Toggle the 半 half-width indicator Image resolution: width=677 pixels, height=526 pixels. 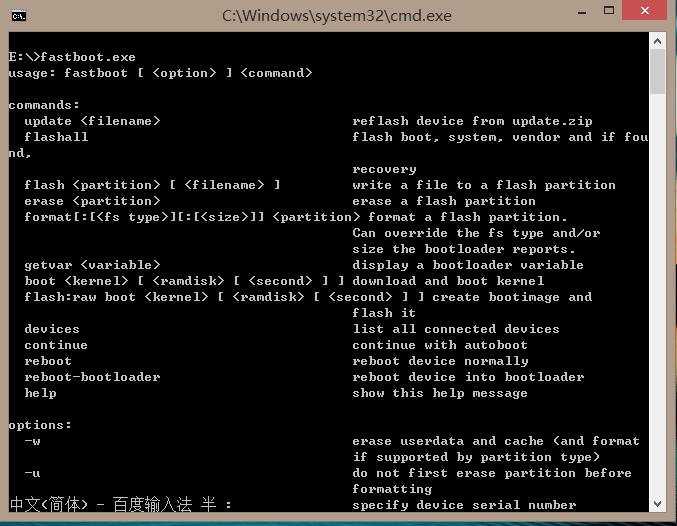206,505
